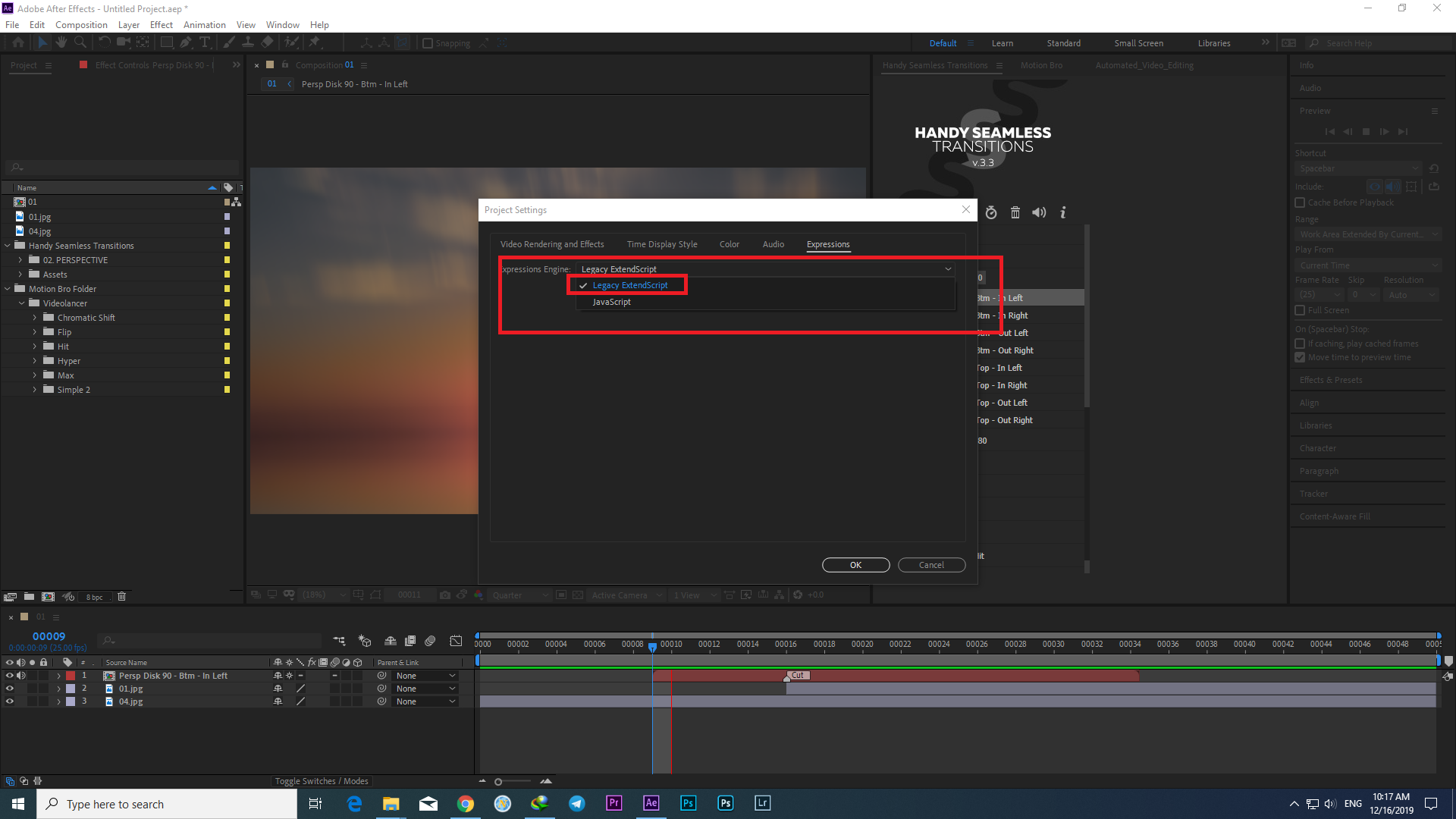
Task: Hide the 01.jpg layer in timeline
Action: (10, 689)
